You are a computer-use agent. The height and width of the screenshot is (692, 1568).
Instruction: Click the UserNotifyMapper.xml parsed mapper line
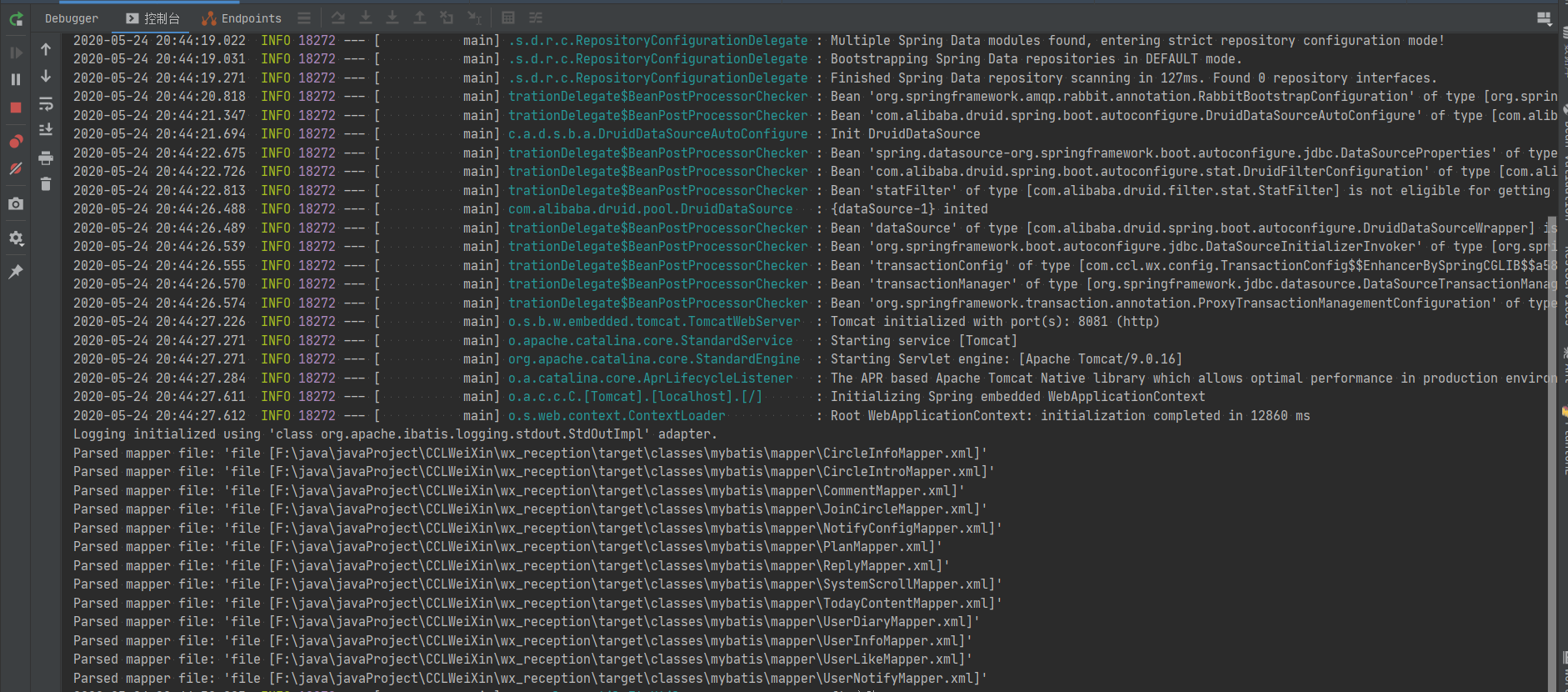530,679
